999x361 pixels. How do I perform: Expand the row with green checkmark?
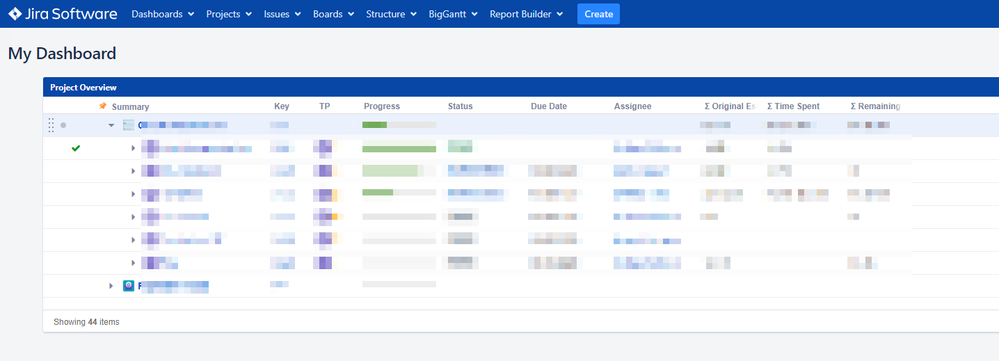134,148
